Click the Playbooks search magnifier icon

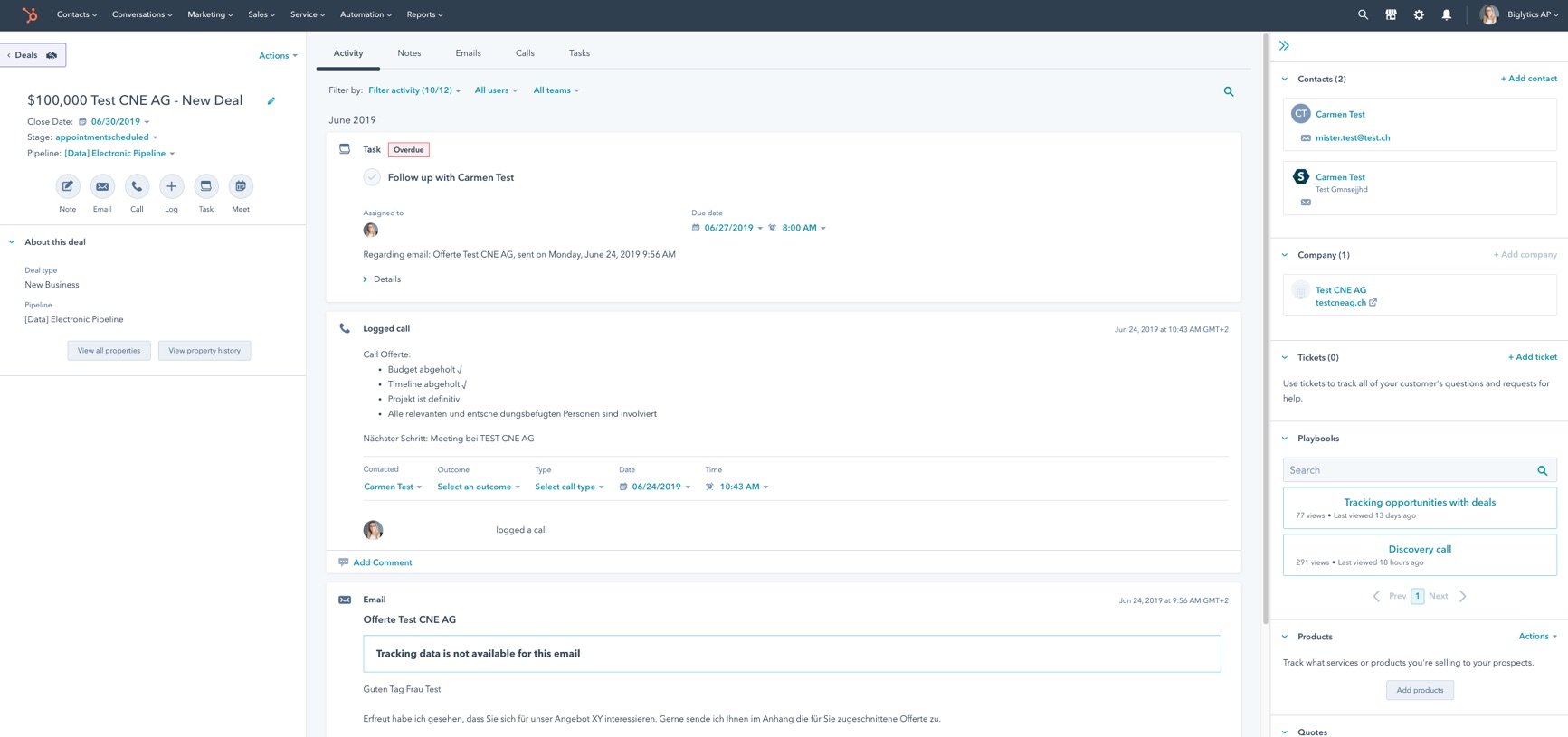(1543, 470)
